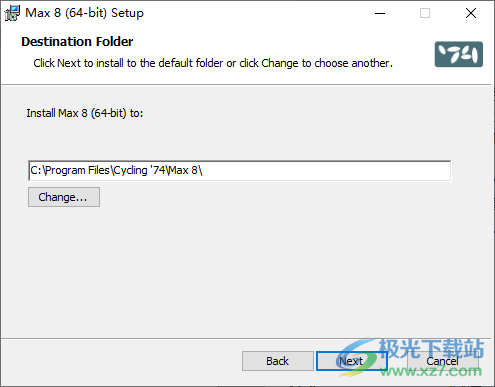Go back with the Back button
The height and width of the screenshot is (387, 495).
[278, 361]
